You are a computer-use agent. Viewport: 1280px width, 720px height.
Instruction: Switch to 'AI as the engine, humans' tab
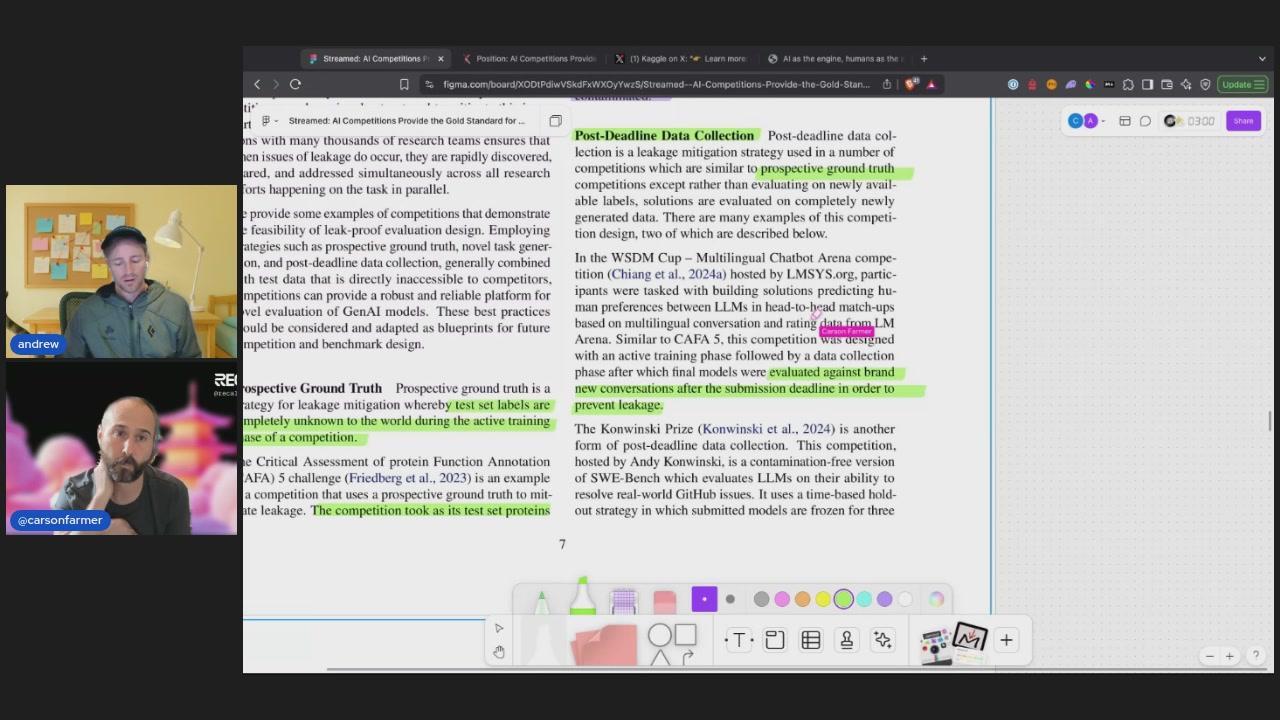pyautogui.click(x=834, y=59)
